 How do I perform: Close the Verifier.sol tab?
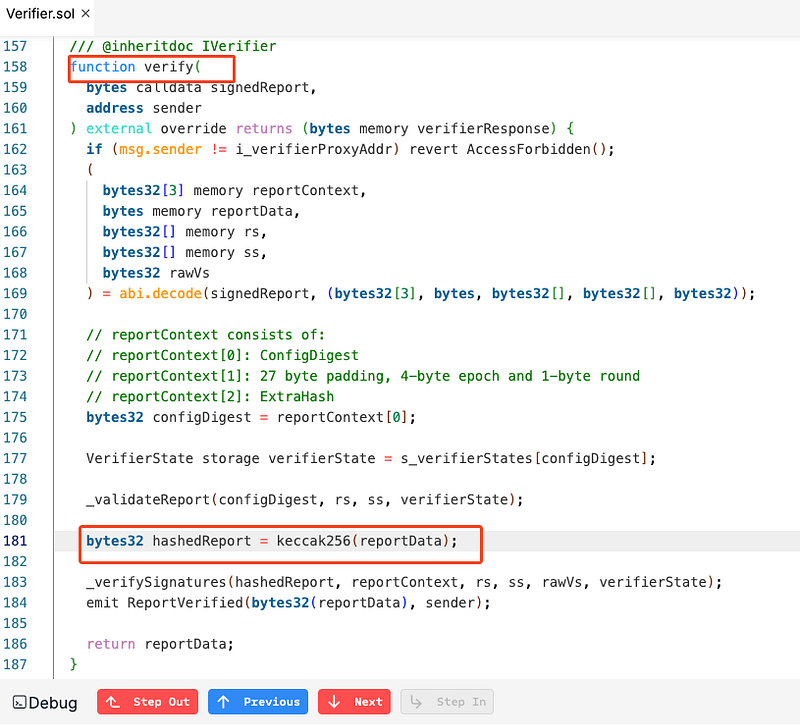[85, 14]
